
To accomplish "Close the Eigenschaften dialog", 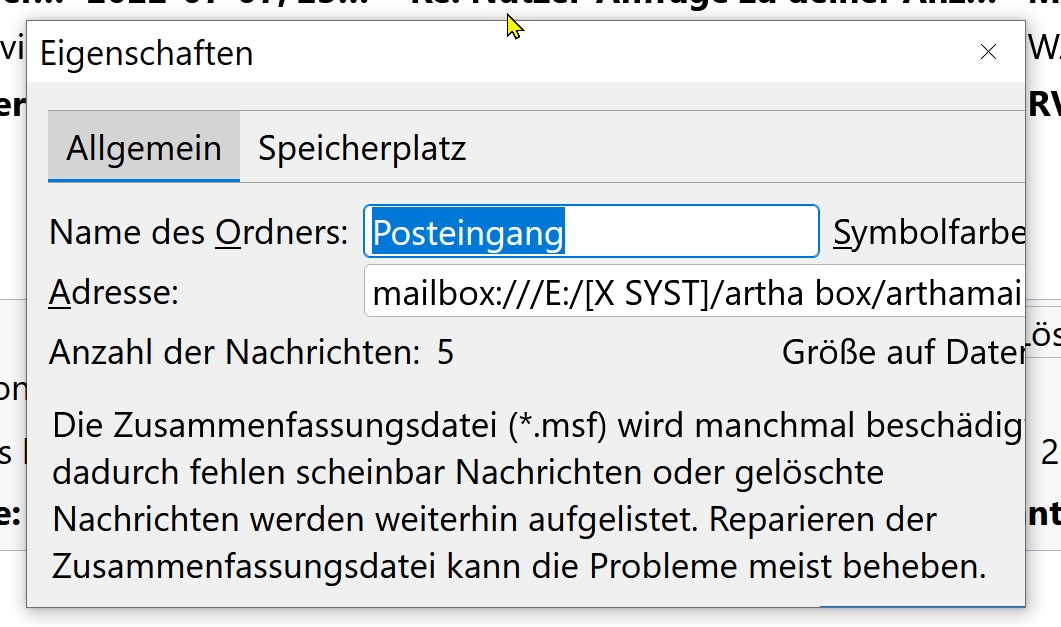I will pyautogui.click(x=988, y=52).
